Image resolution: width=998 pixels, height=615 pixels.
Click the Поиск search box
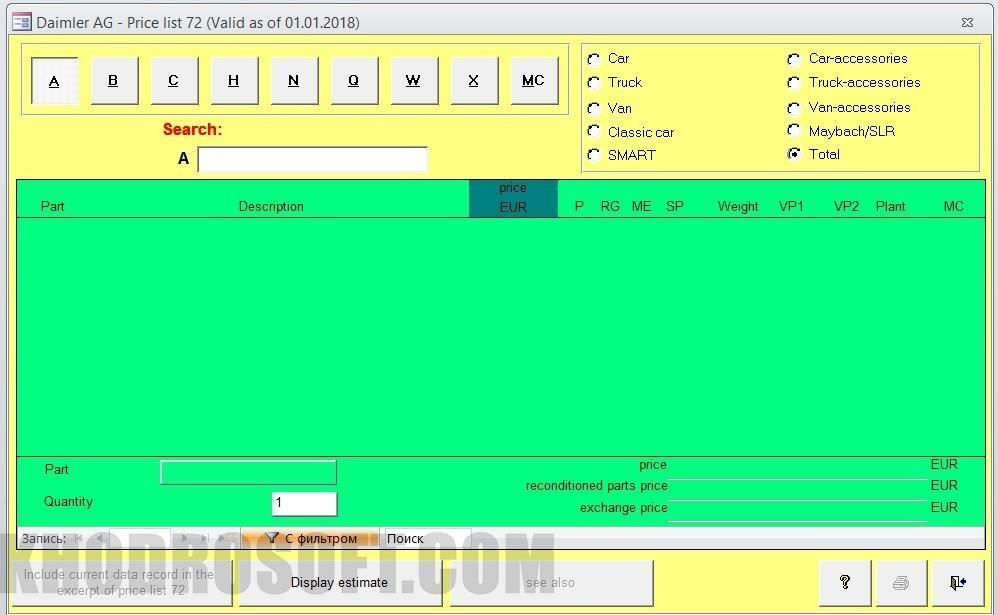coord(427,538)
